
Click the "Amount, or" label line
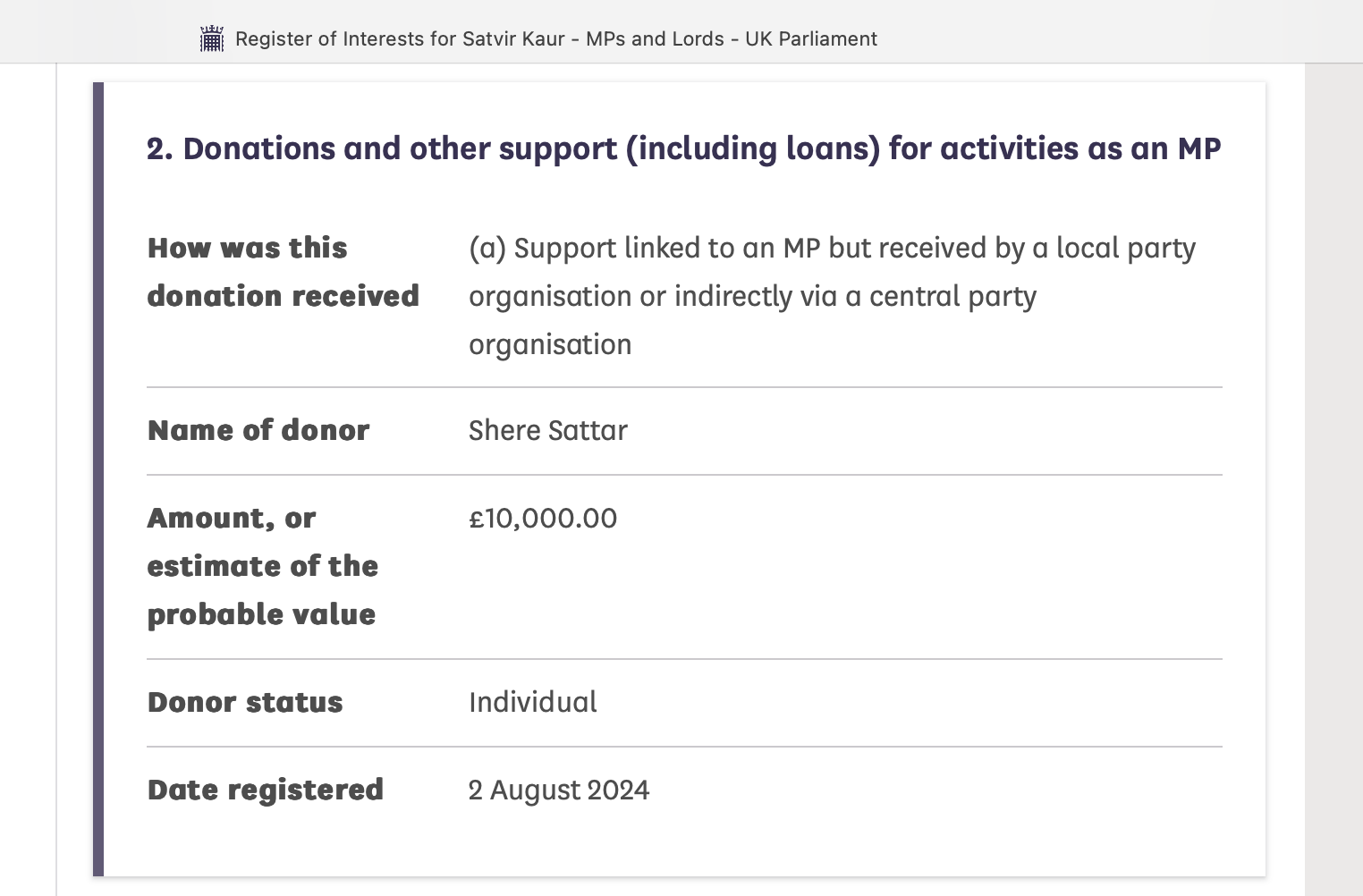[231, 518]
